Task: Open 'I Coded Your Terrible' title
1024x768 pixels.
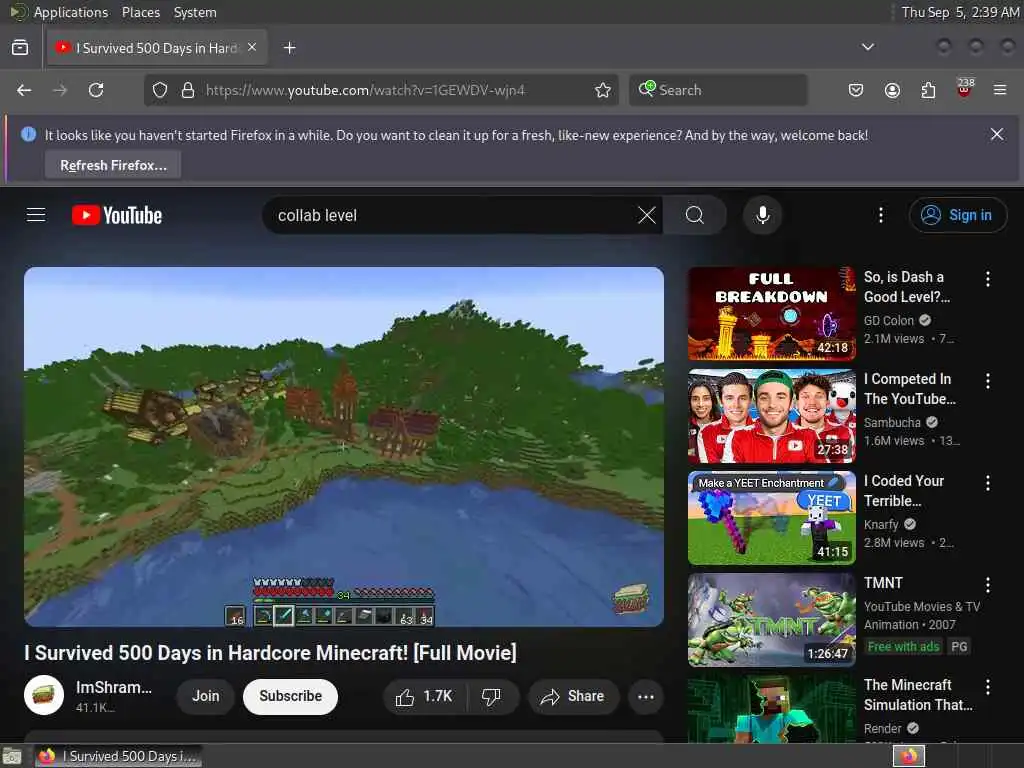Action: pyautogui.click(x=904, y=490)
